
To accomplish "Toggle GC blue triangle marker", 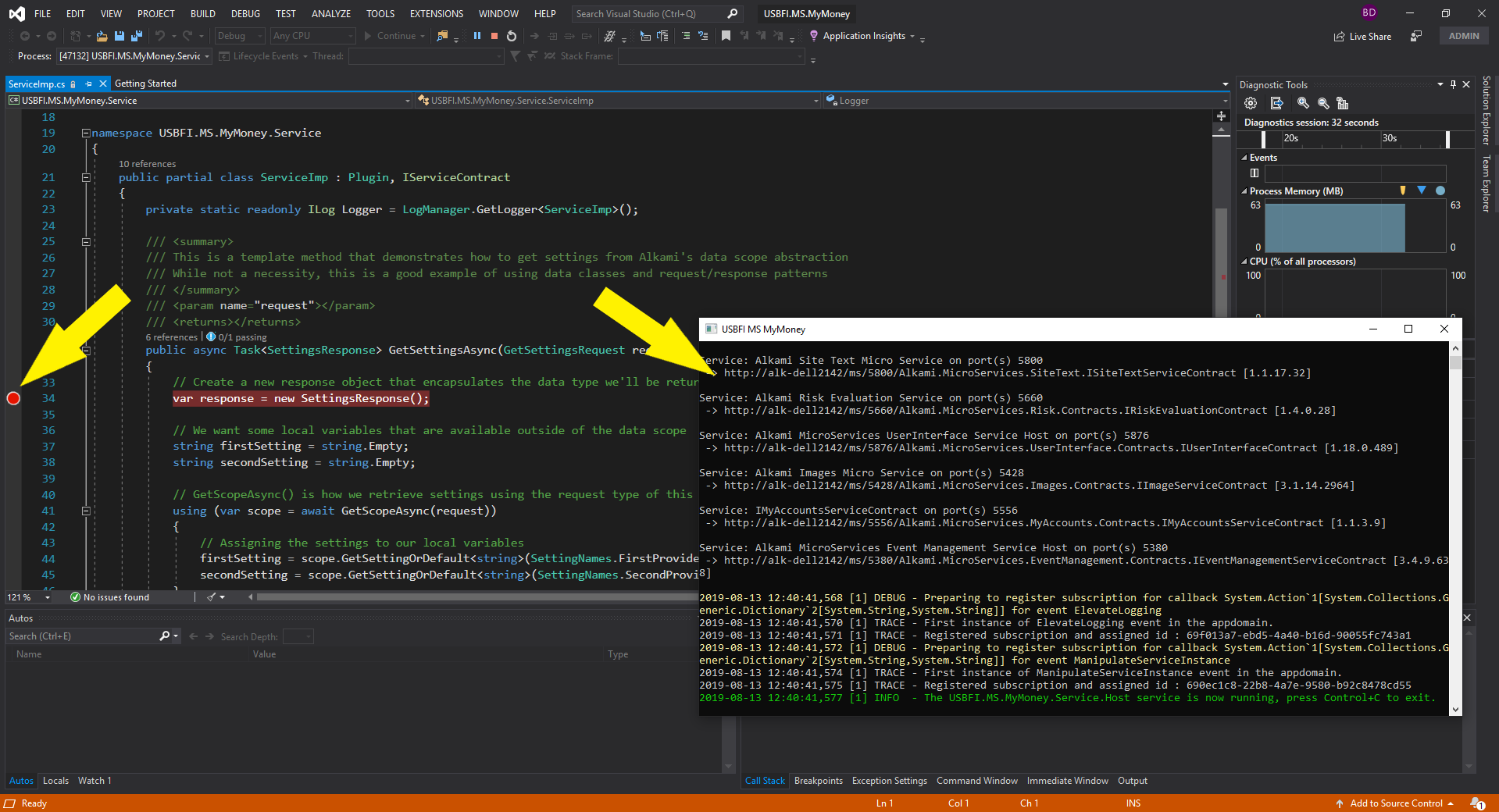I will (1422, 191).
